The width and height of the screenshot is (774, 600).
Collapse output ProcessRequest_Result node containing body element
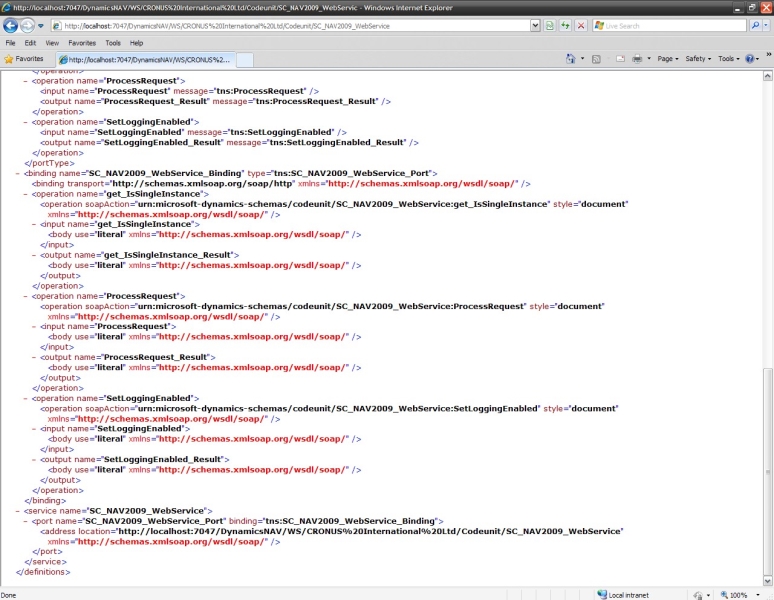click(x=34, y=357)
